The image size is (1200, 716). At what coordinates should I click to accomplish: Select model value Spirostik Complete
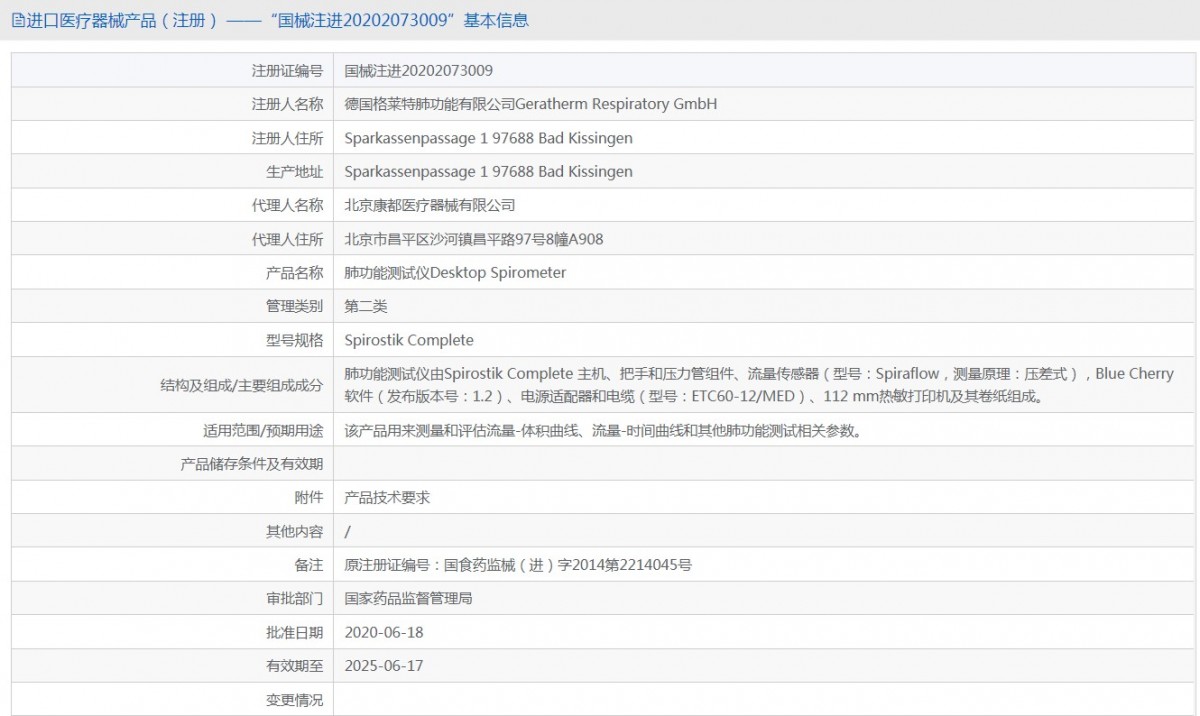409,340
